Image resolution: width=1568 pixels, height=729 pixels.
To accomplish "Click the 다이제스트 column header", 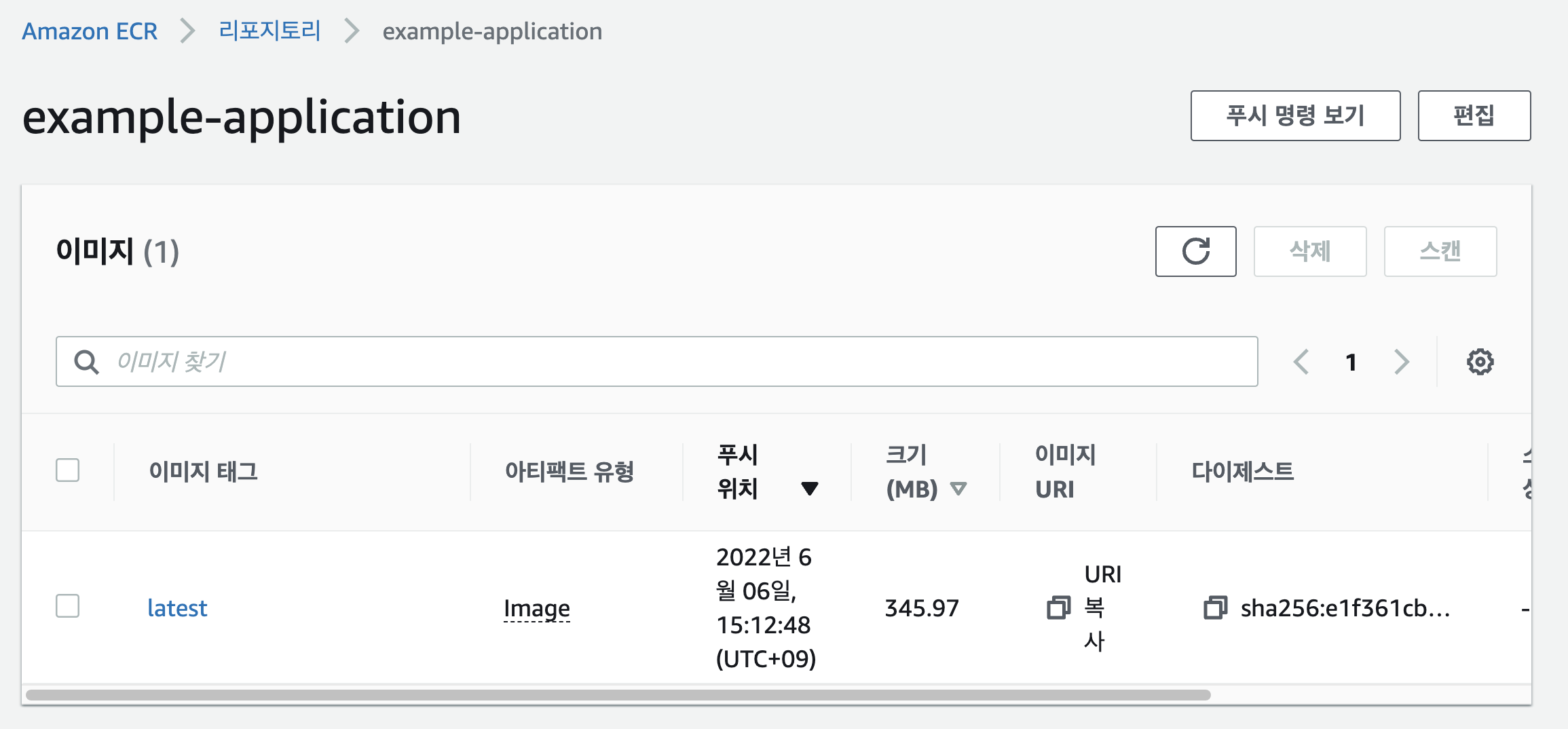I will point(1242,471).
